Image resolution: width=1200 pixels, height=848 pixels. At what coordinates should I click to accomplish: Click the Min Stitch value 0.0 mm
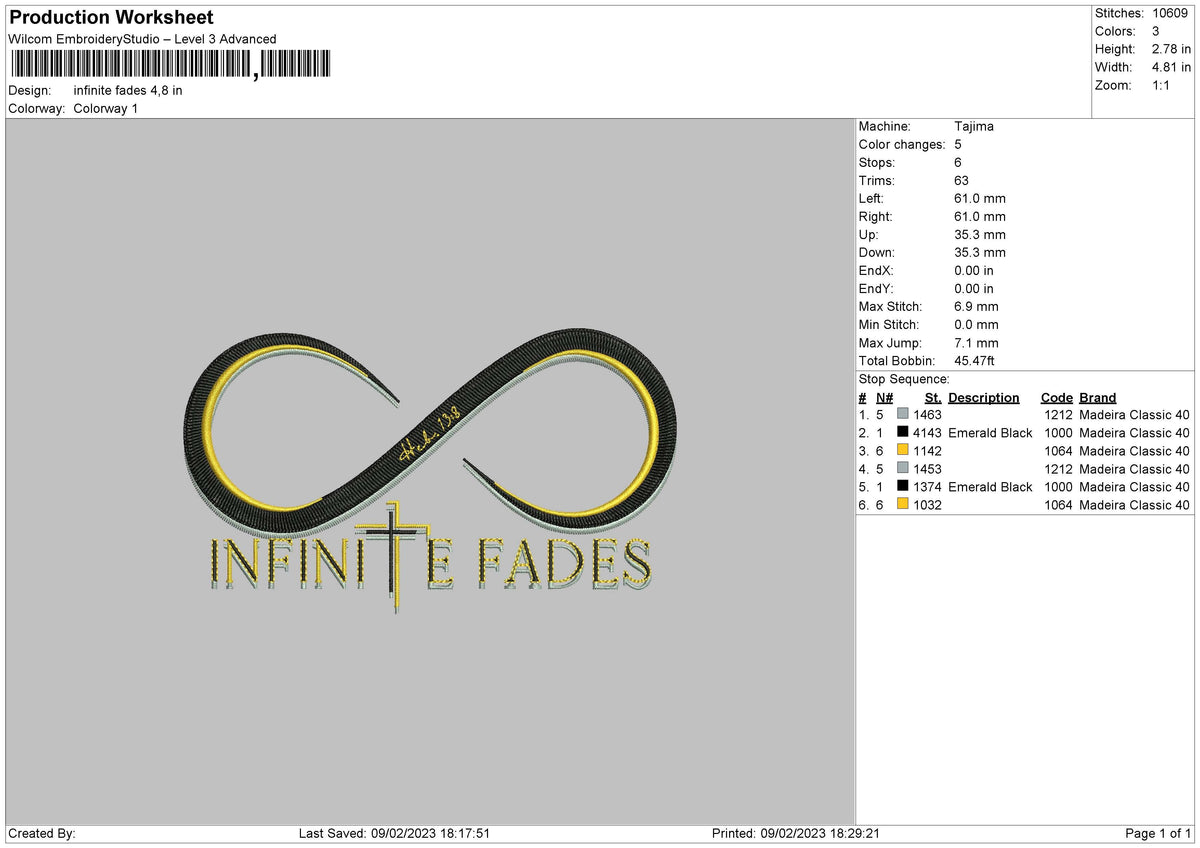click(976, 324)
